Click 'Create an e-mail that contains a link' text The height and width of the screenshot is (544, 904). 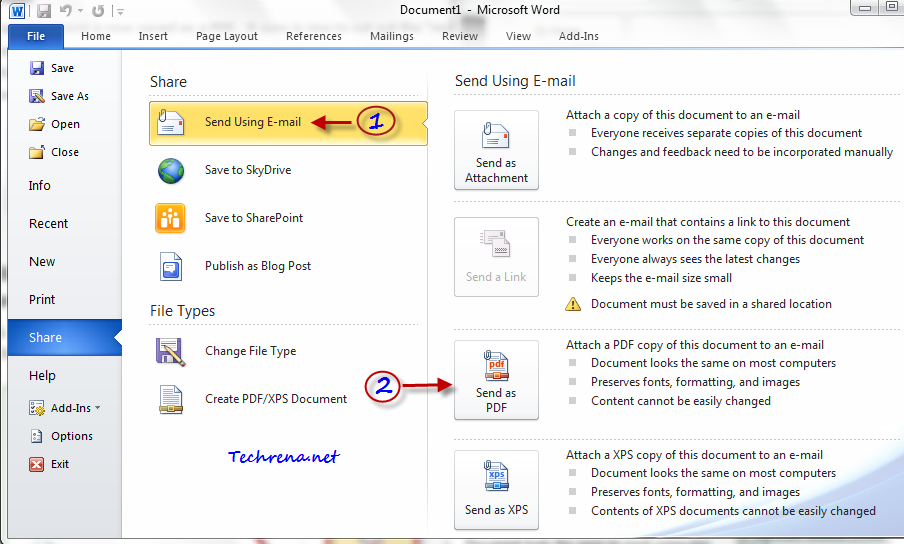click(707, 222)
